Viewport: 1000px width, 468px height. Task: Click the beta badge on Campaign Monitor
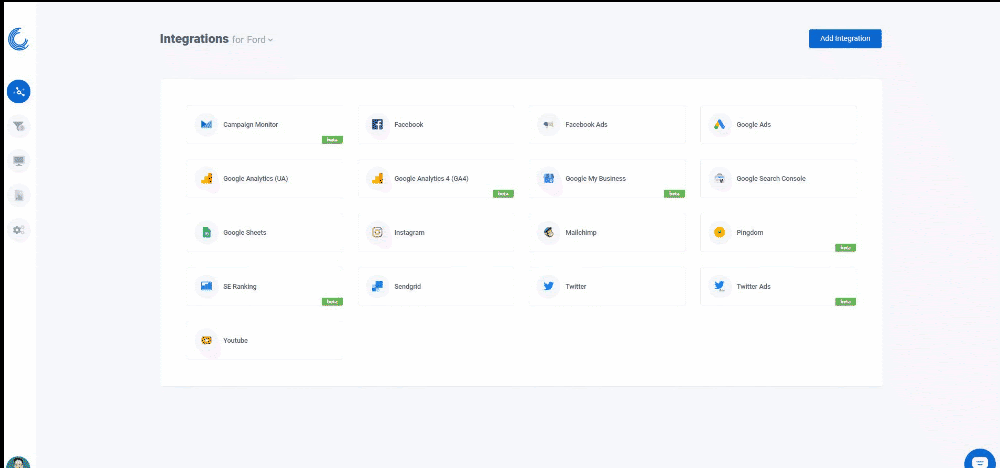[x=332, y=140]
